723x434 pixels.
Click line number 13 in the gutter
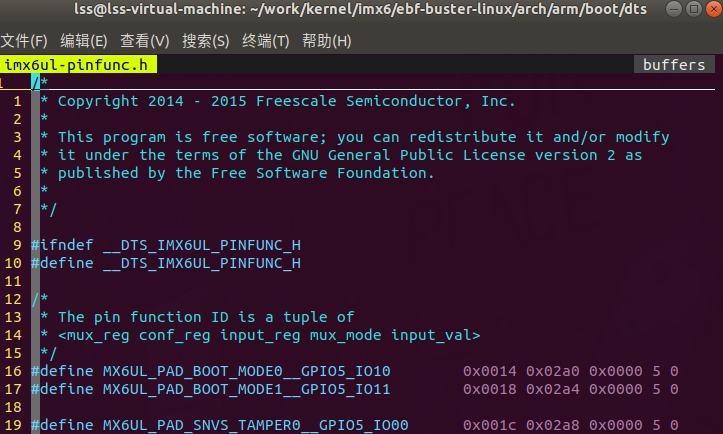point(13,317)
